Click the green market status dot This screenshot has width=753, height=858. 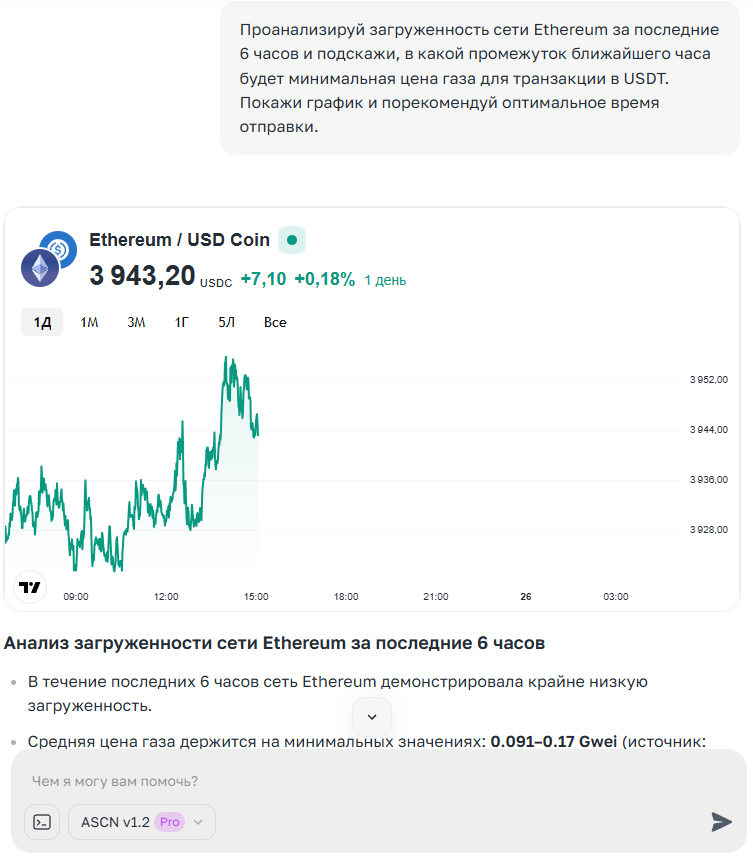291,240
